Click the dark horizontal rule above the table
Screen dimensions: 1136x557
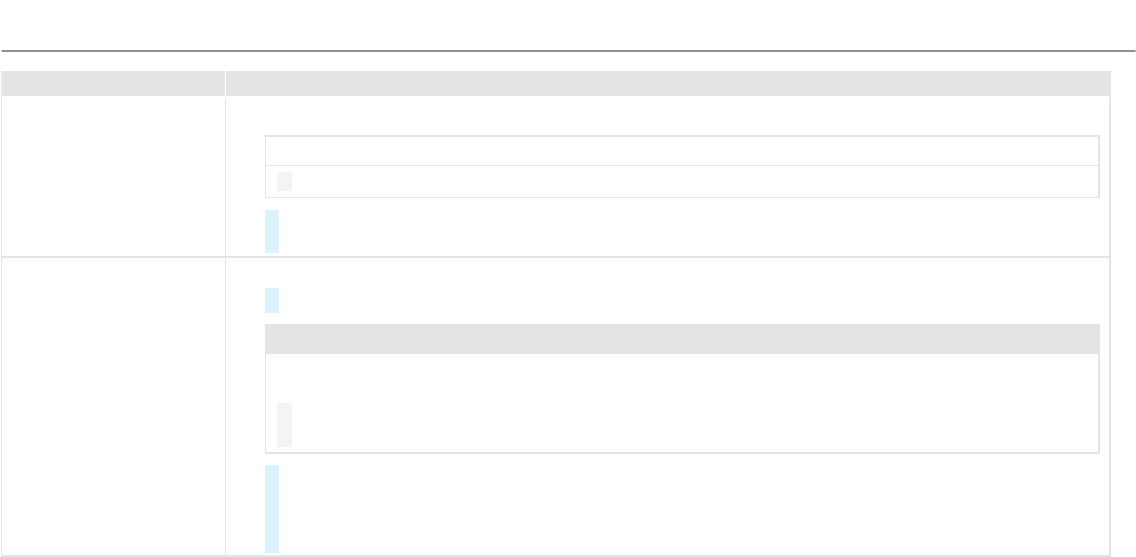pos(568,50)
